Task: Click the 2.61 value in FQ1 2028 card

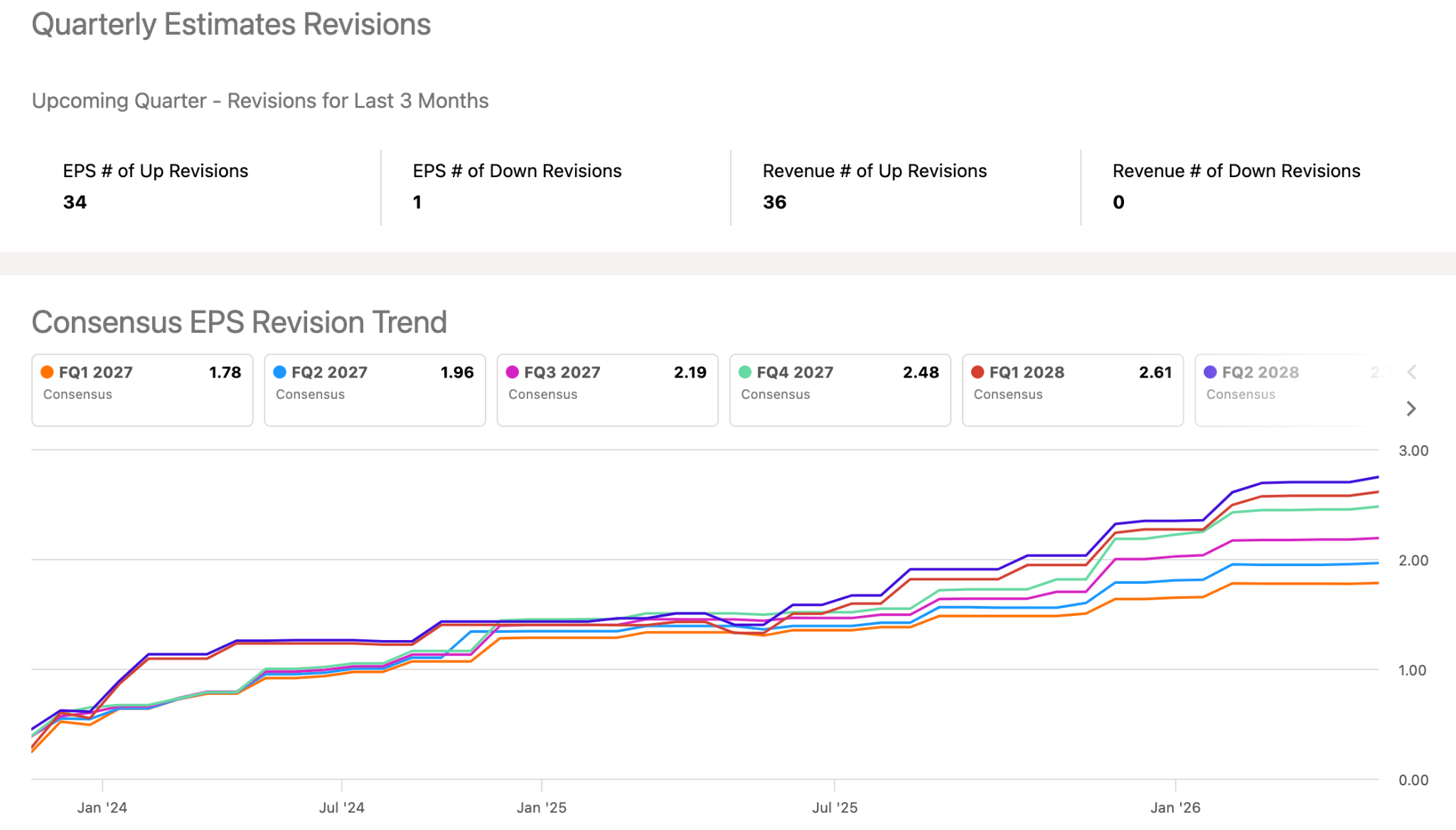Action: pyautogui.click(x=1155, y=372)
